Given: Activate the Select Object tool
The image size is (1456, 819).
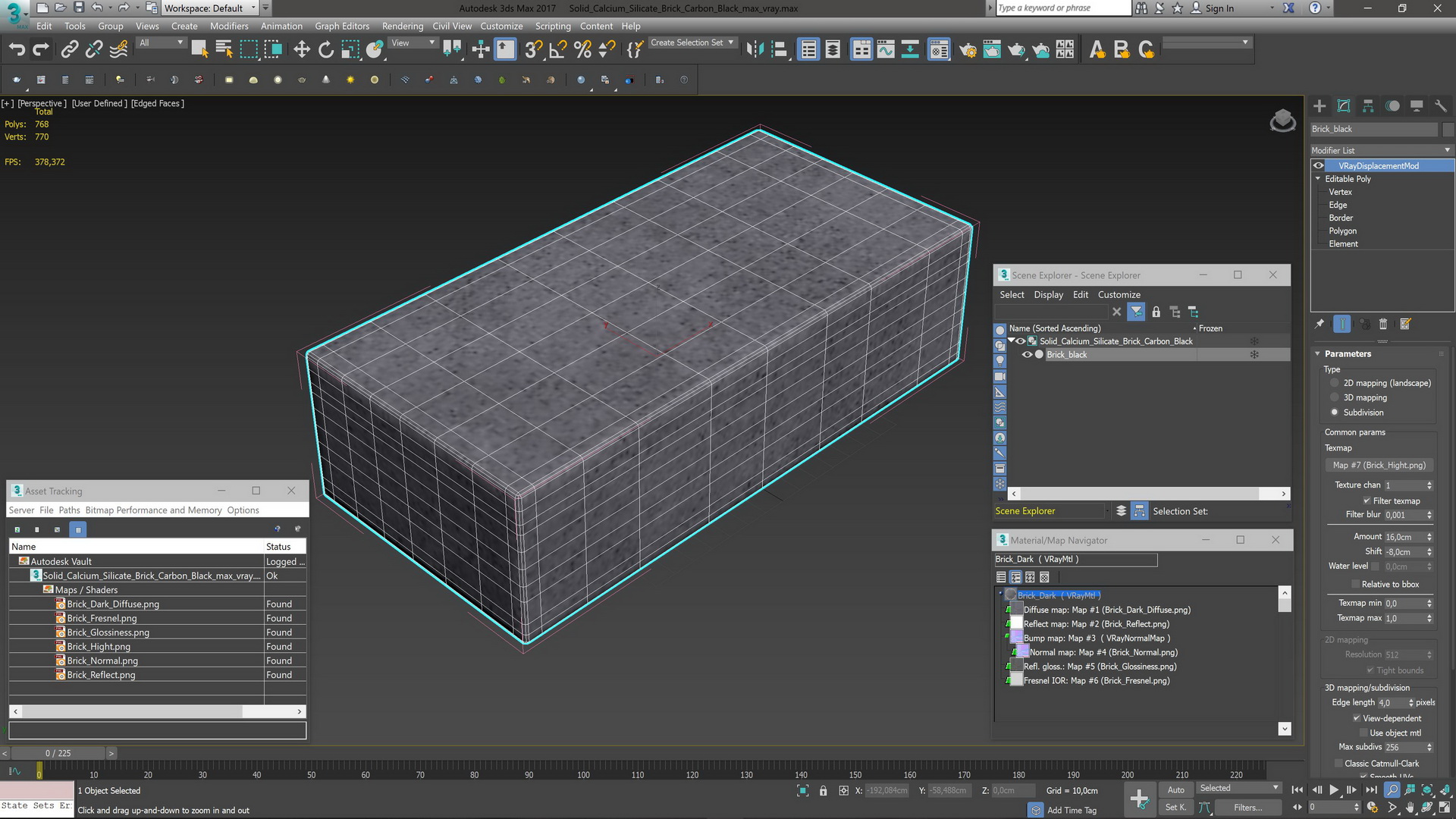Looking at the screenshot, I should pyautogui.click(x=199, y=50).
